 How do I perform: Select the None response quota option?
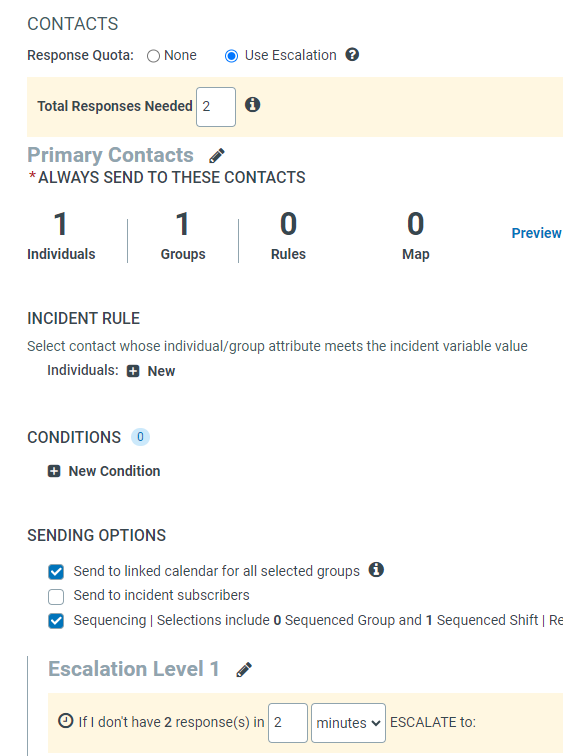pyautogui.click(x=153, y=56)
